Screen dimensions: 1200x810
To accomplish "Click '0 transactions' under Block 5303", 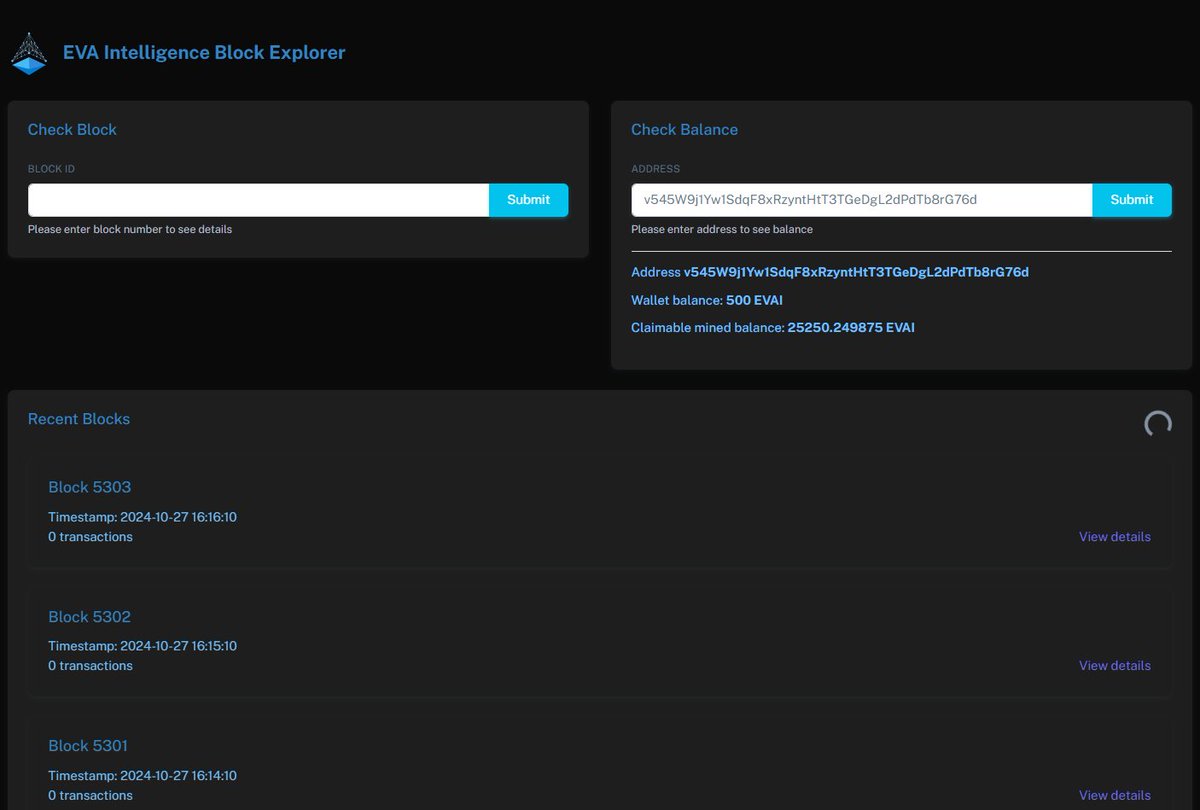I will click(90, 537).
